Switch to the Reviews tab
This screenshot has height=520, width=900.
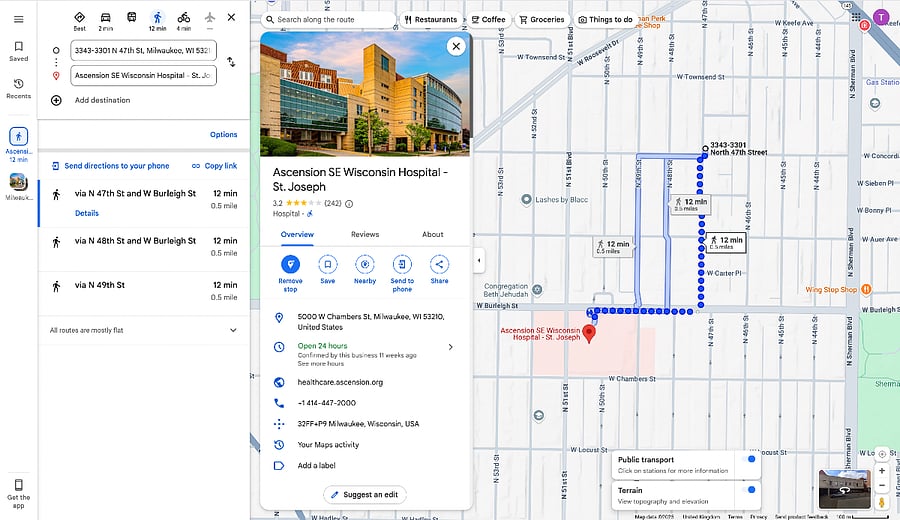pyautogui.click(x=365, y=234)
